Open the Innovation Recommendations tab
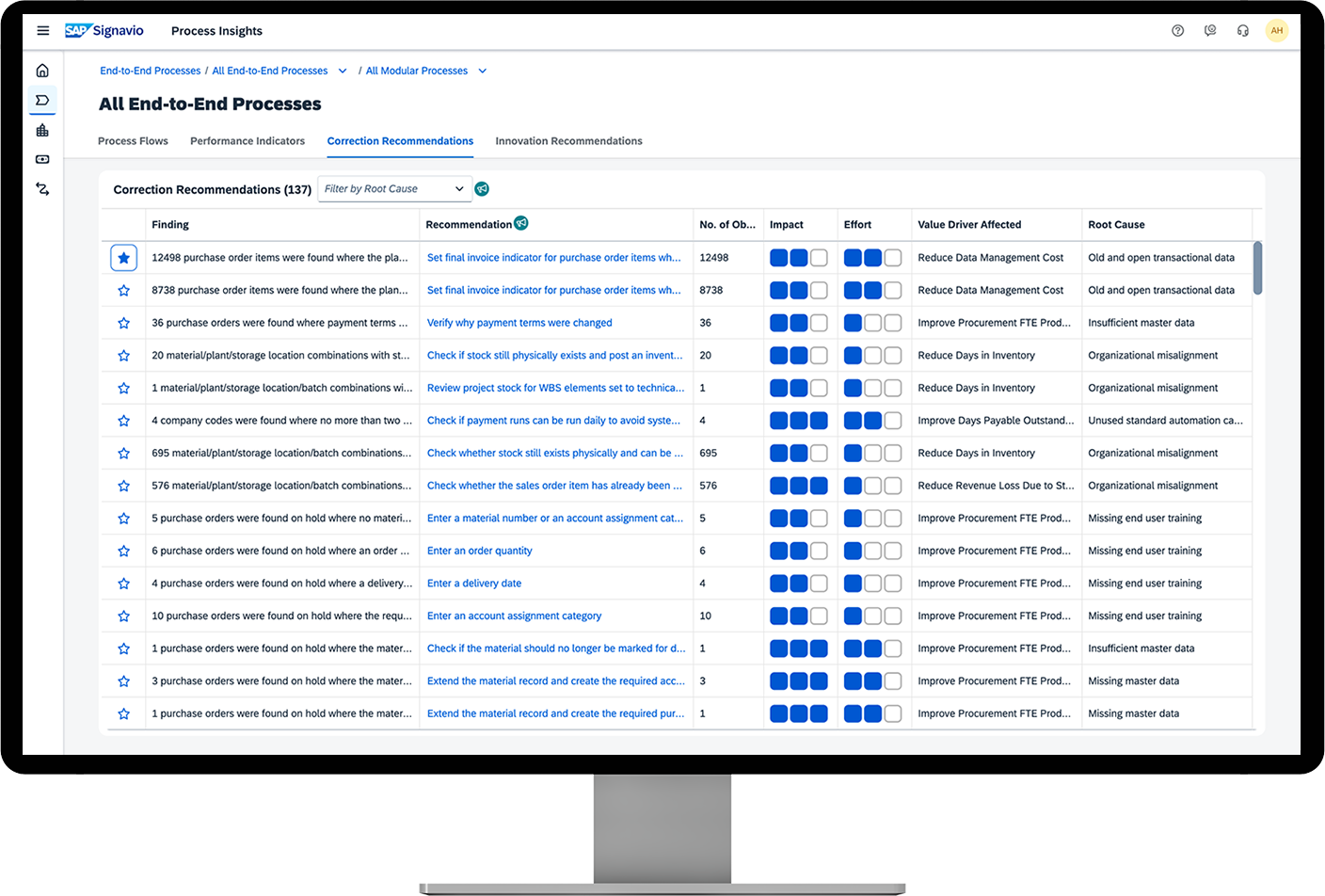Viewport: 1325px width, 896px height. pyautogui.click(x=568, y=140)
